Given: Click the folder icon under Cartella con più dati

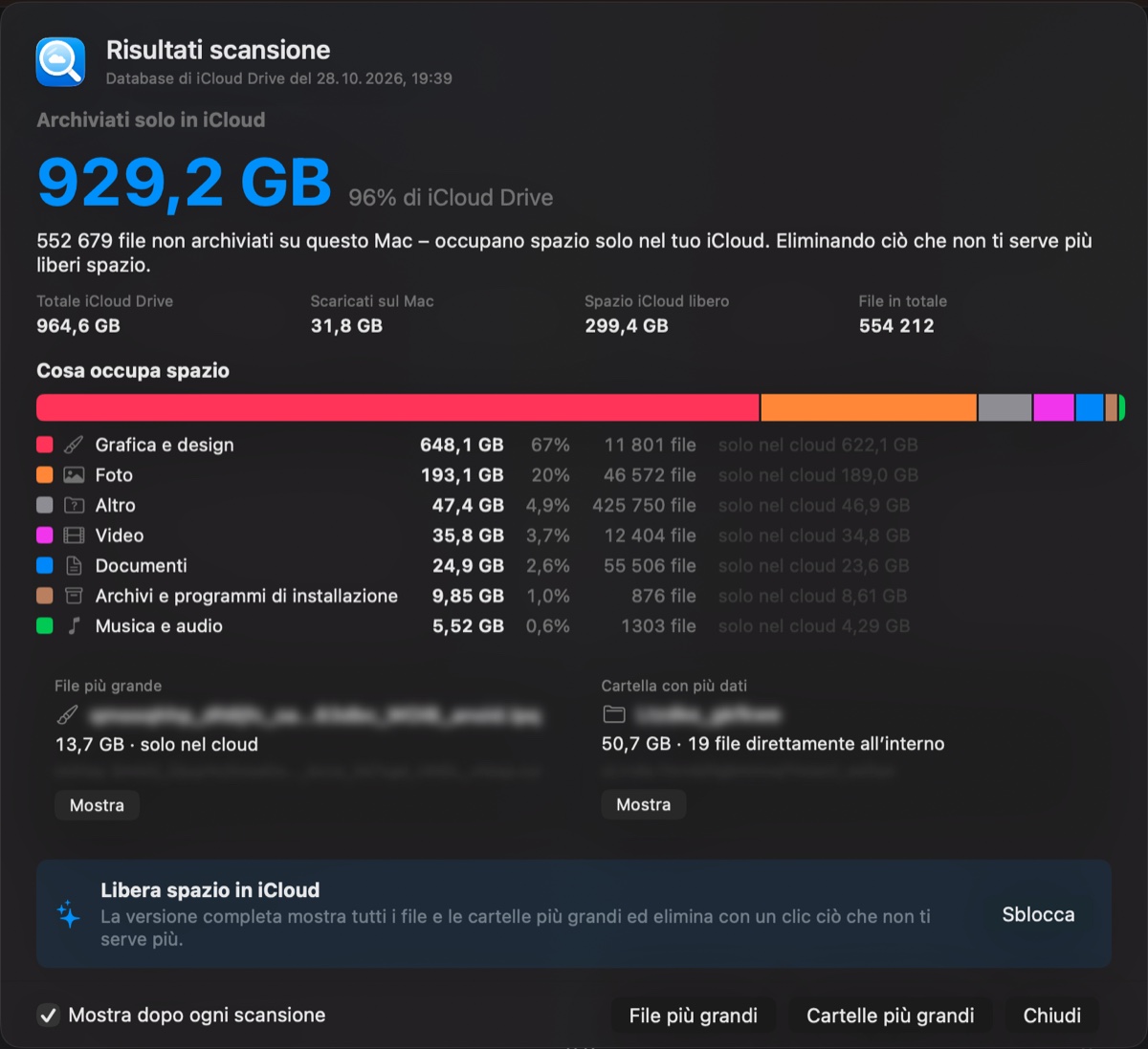Looking at the screenshot, I should point(614,714).
